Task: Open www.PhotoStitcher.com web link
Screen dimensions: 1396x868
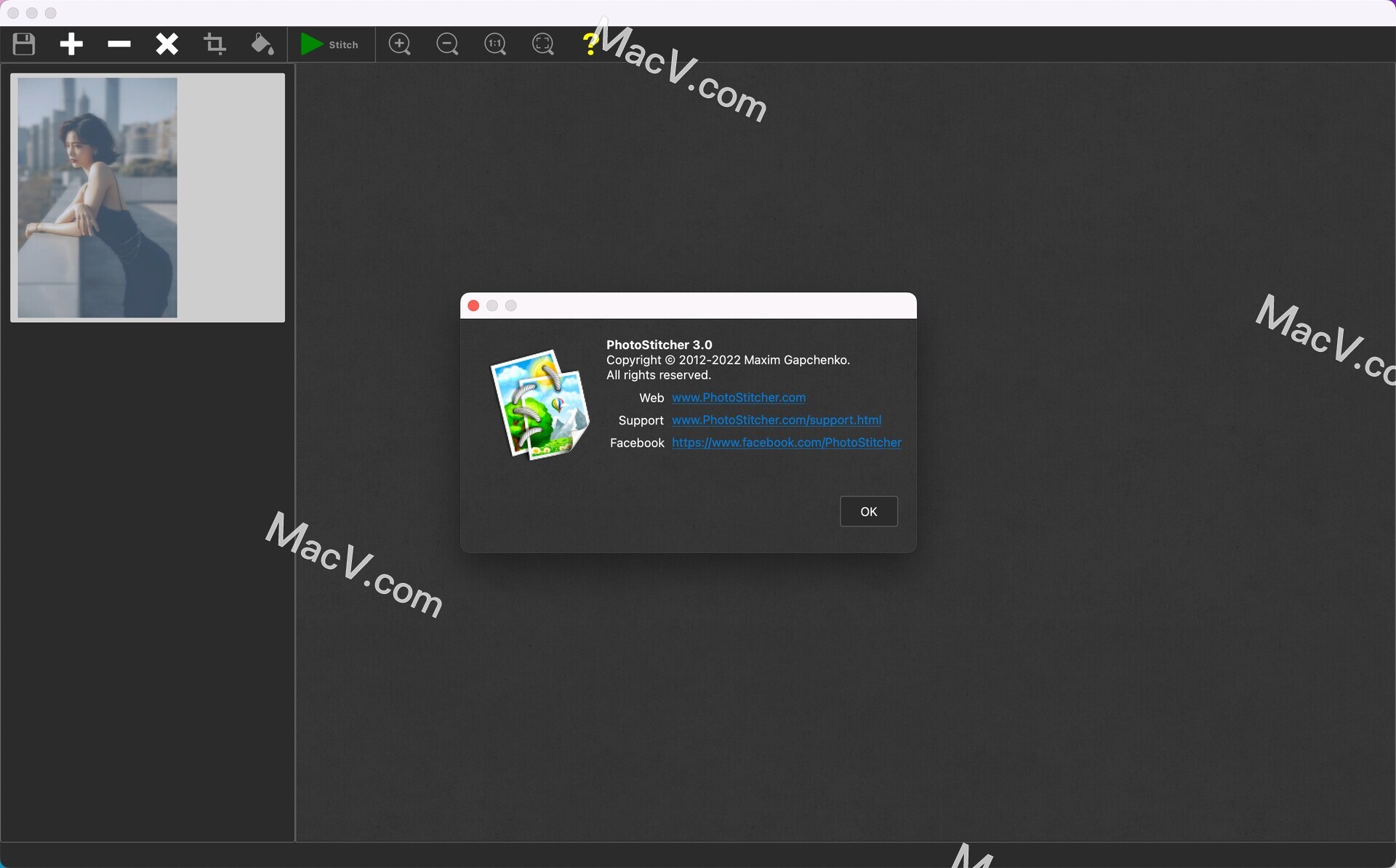Action: pos(739,398)
